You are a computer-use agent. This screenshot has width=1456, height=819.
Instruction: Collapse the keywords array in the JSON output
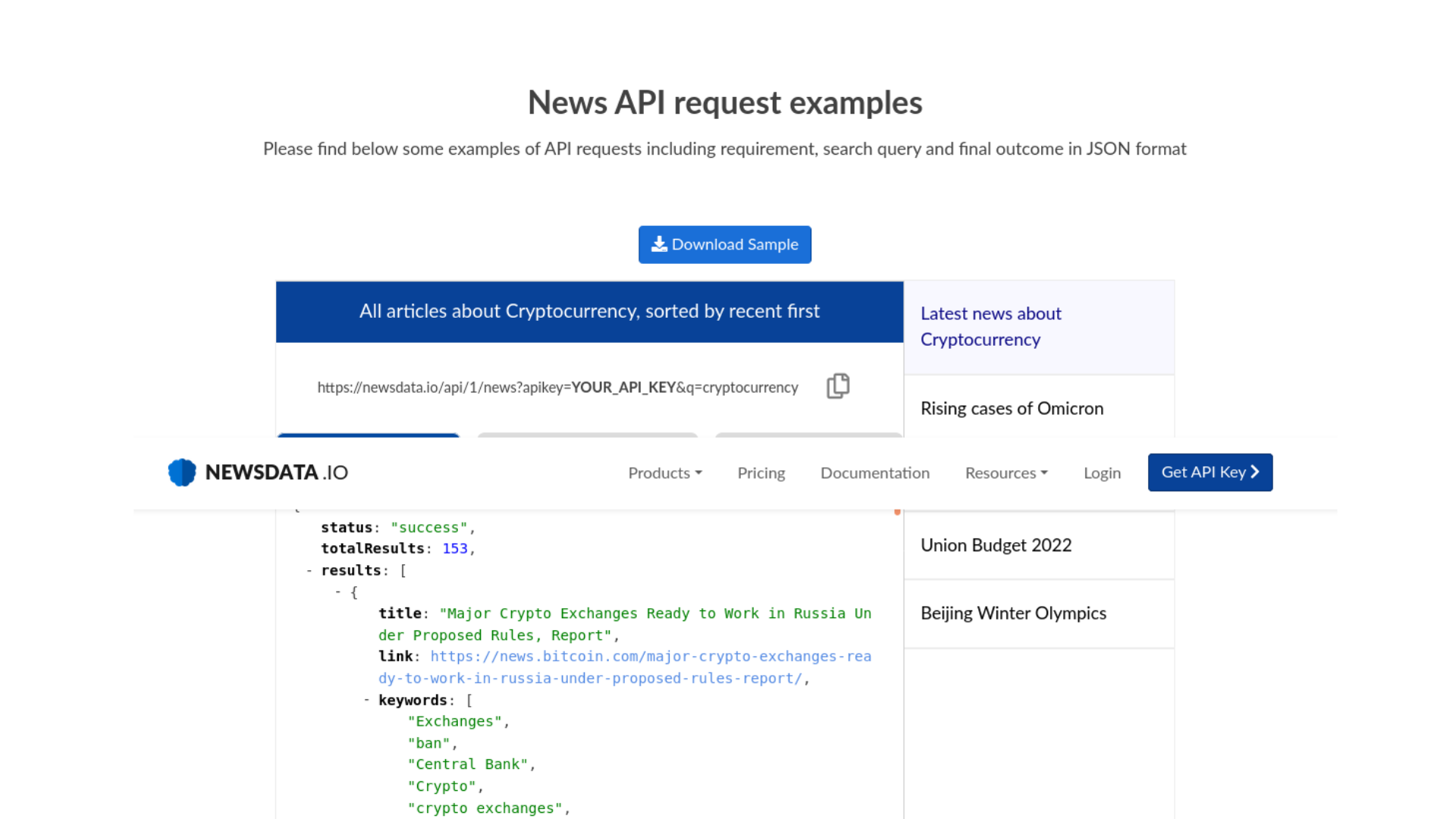366,700
